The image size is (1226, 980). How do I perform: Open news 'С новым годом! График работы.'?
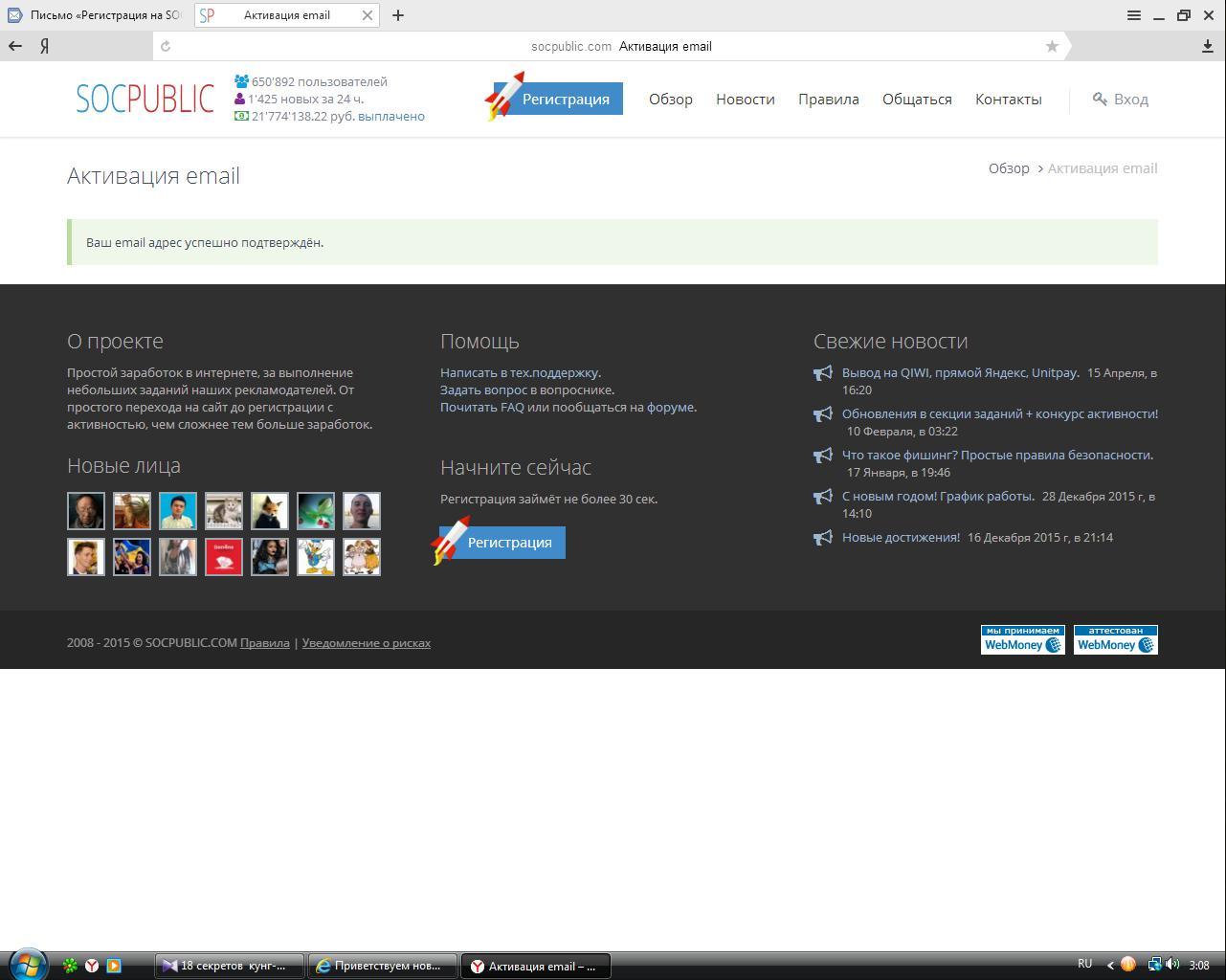pos(938,496)
